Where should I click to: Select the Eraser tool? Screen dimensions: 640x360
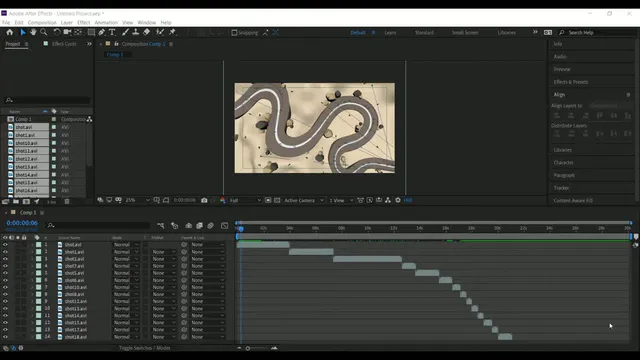146,32
